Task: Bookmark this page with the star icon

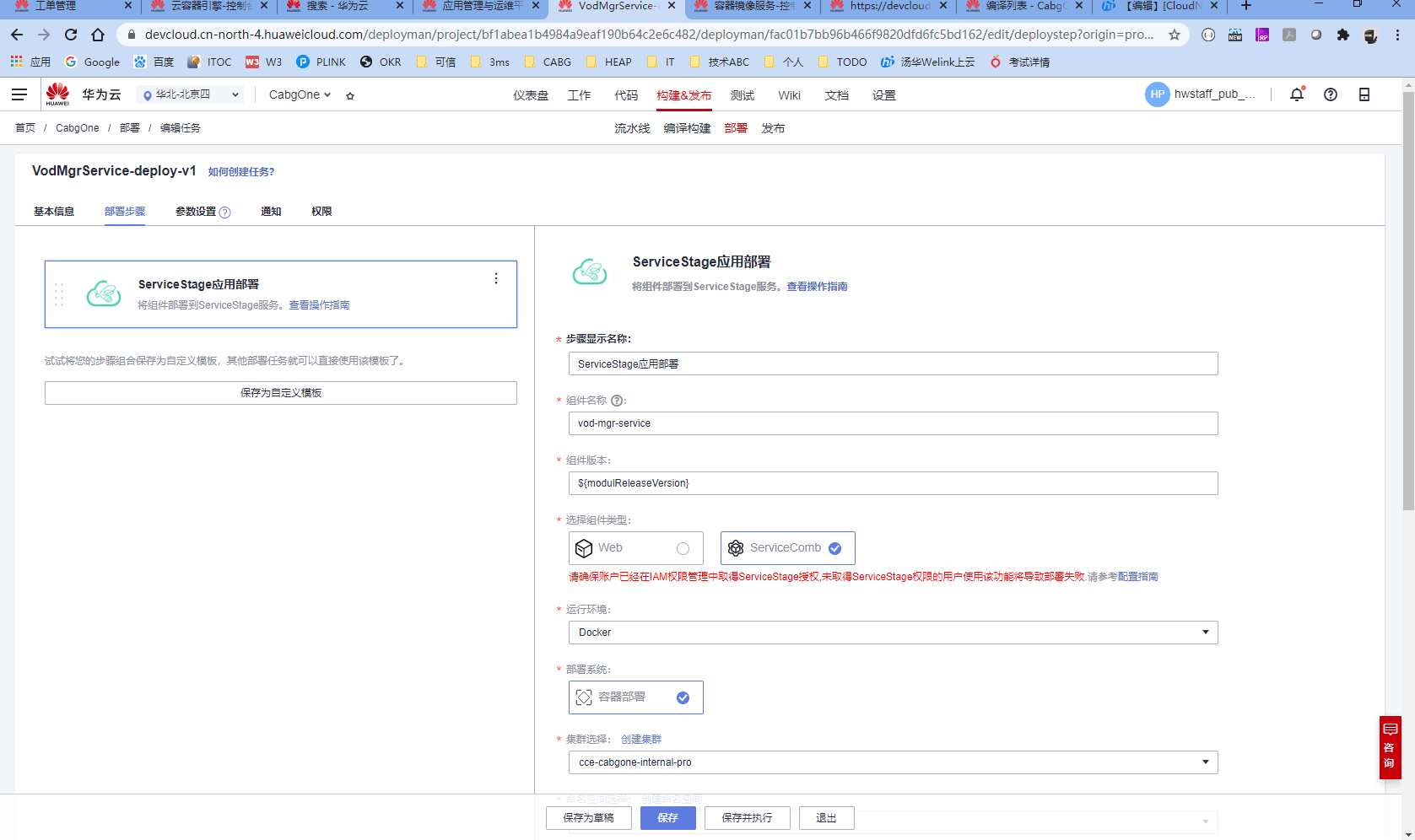Action: (x=1175, y=35)
